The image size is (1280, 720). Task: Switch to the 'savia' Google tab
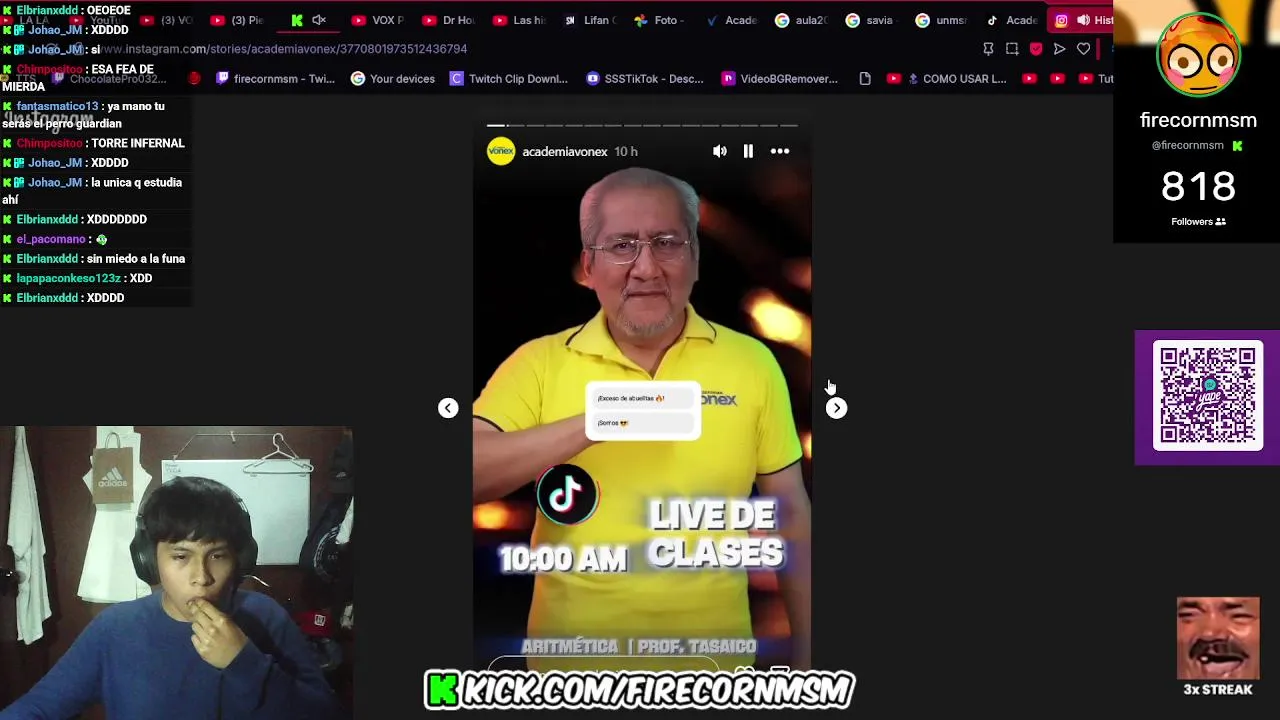tap(870, 20)
